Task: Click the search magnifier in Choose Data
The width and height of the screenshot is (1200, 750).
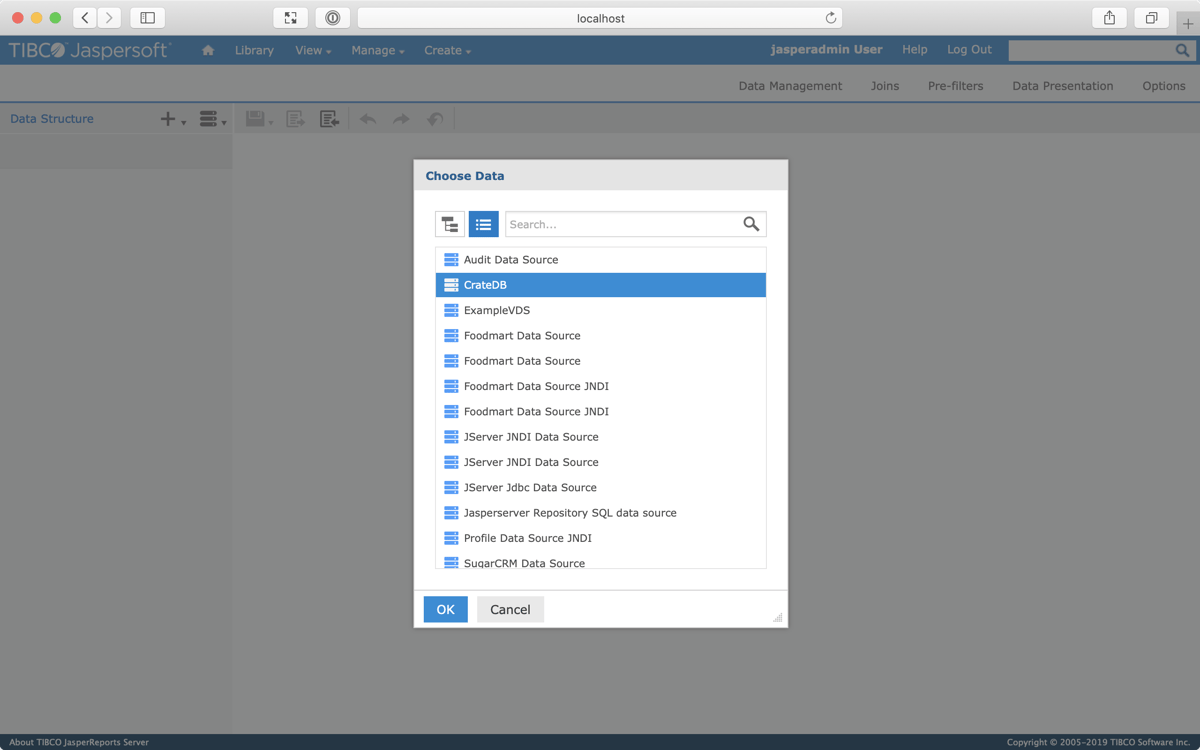Action: point(751,224)
